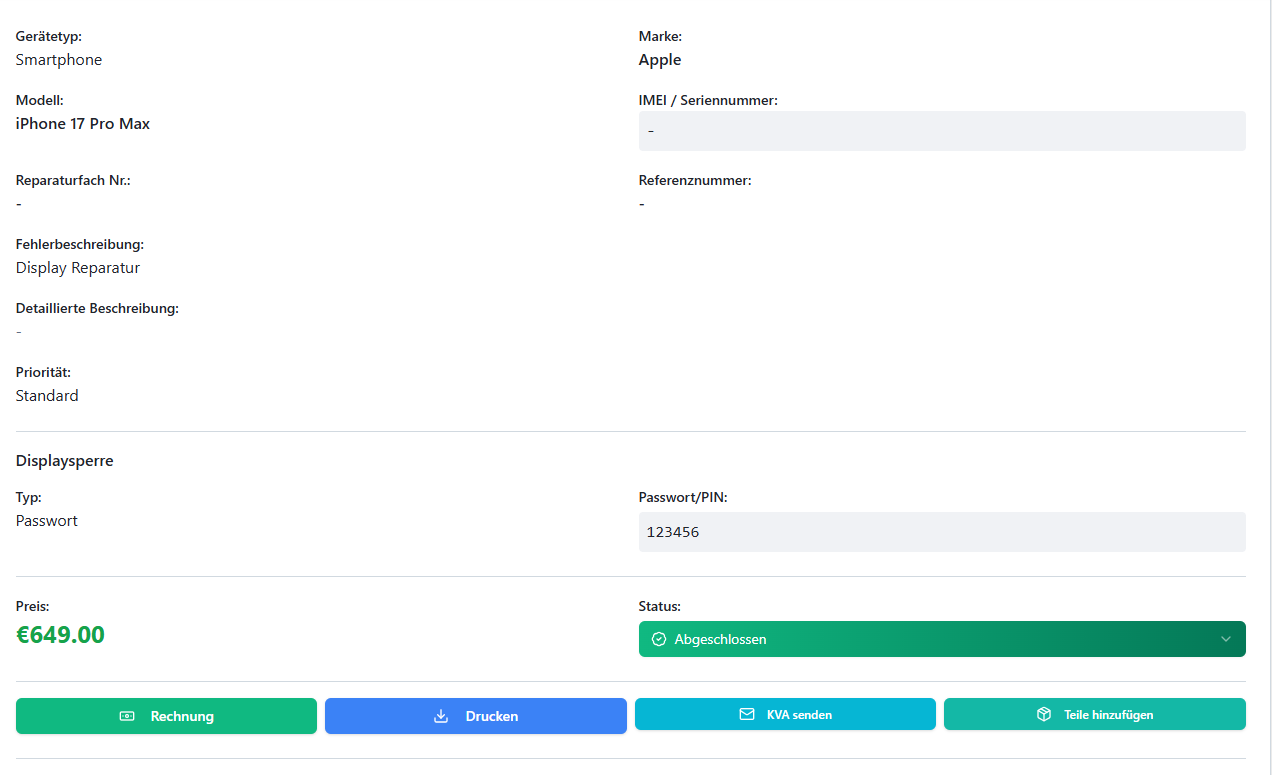The height and width of the screenshot is (775, 1272).
Task: Select the Passwort lock type value
Action: [47, 521]
